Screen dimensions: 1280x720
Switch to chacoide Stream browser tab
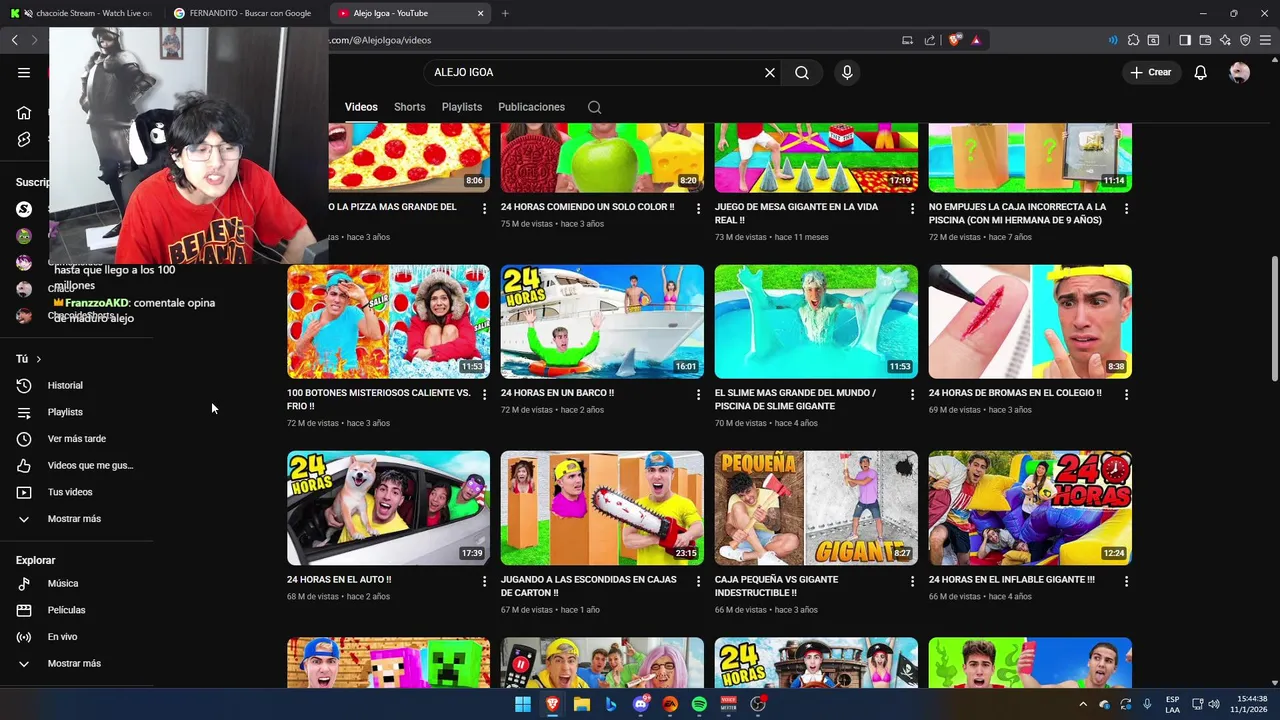82,13
